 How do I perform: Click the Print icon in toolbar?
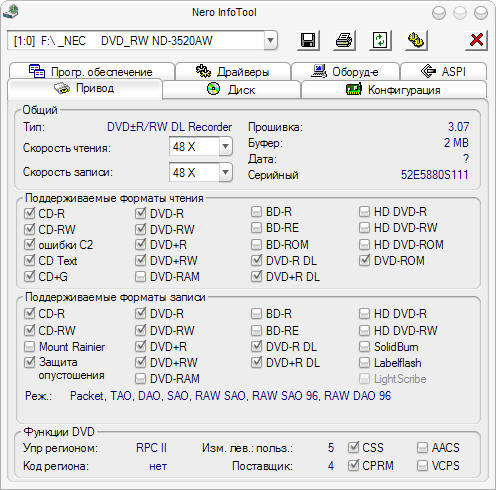344,41
